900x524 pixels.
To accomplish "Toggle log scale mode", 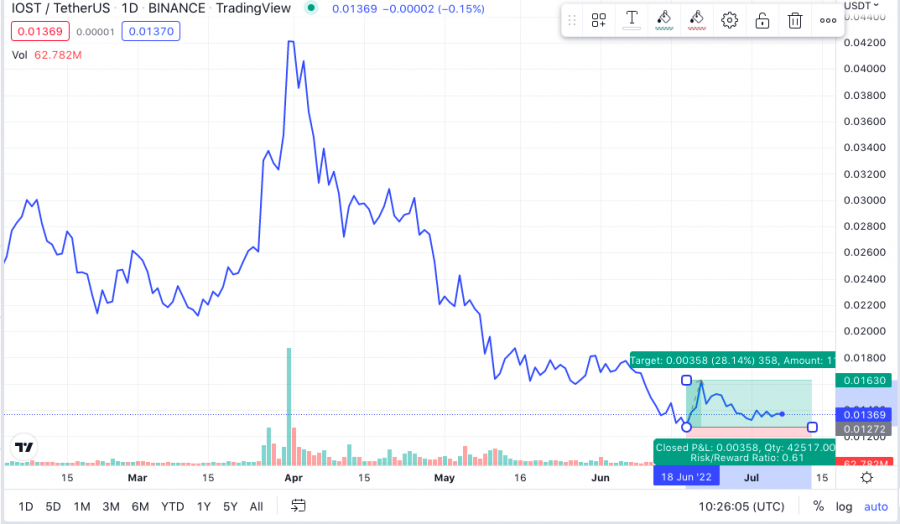I will coord(844,506).
